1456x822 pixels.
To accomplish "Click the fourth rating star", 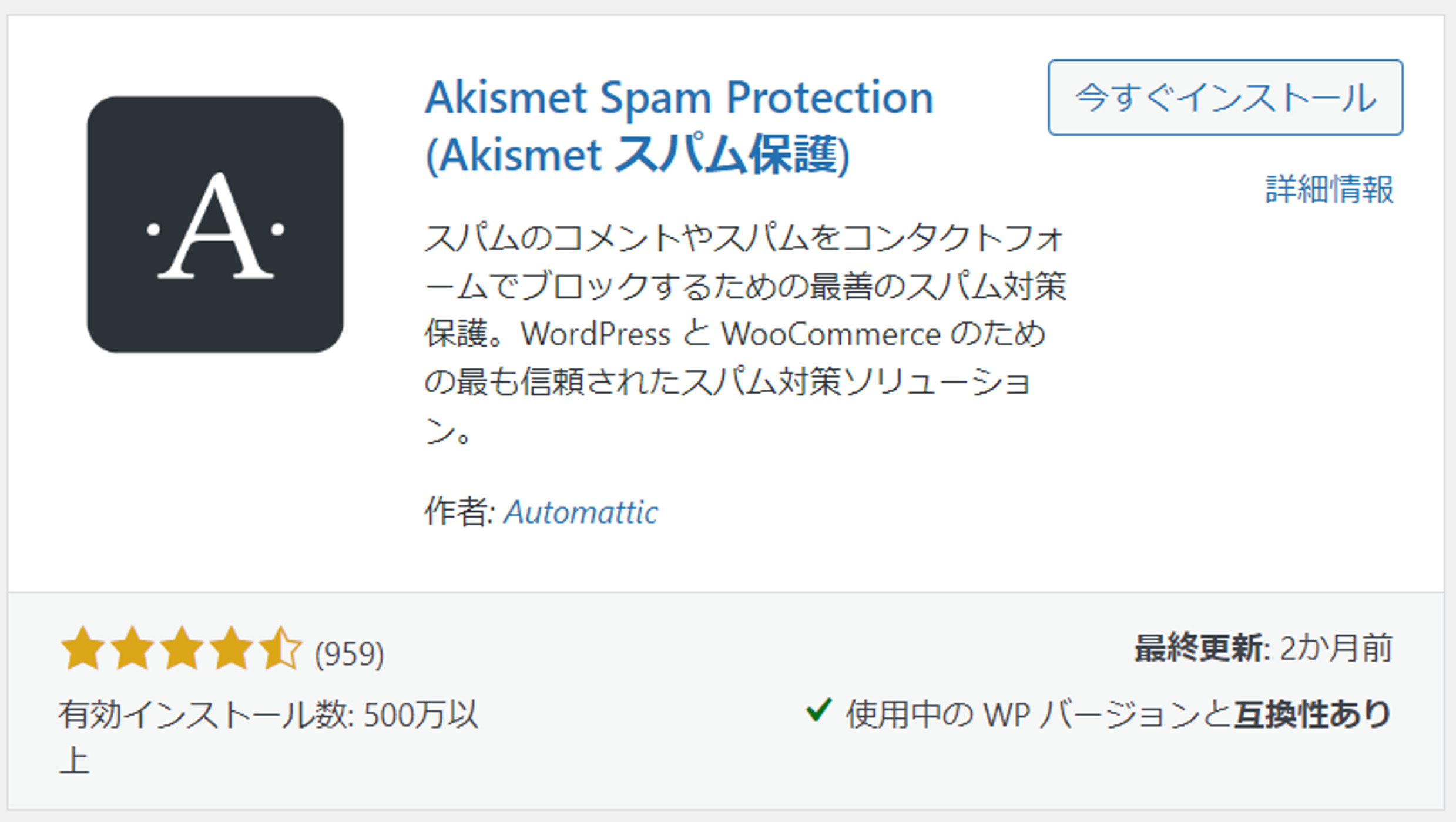I will pos(232,648).
